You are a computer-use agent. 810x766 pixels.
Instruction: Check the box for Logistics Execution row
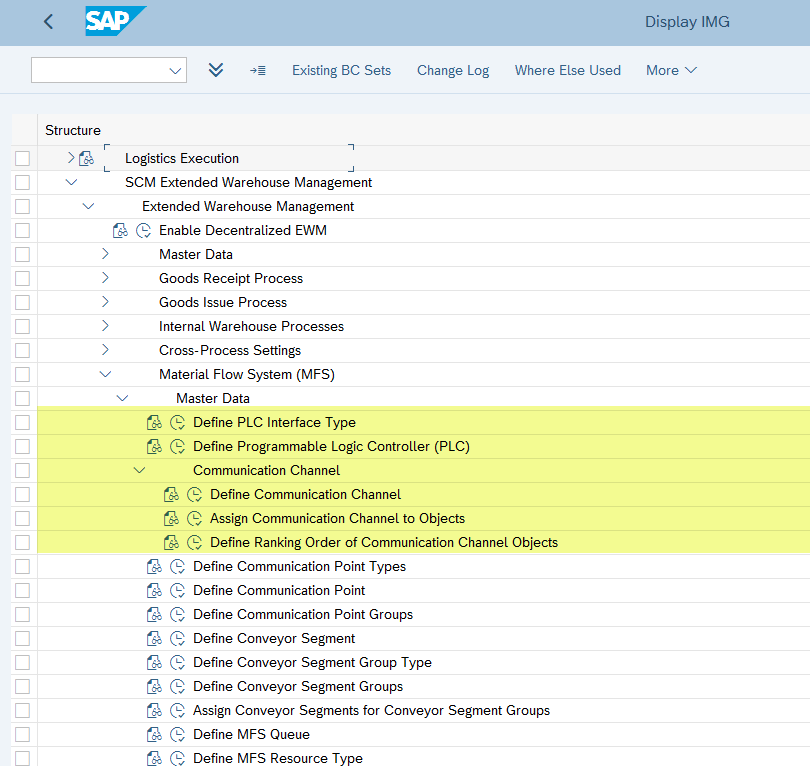pos(22,159)
